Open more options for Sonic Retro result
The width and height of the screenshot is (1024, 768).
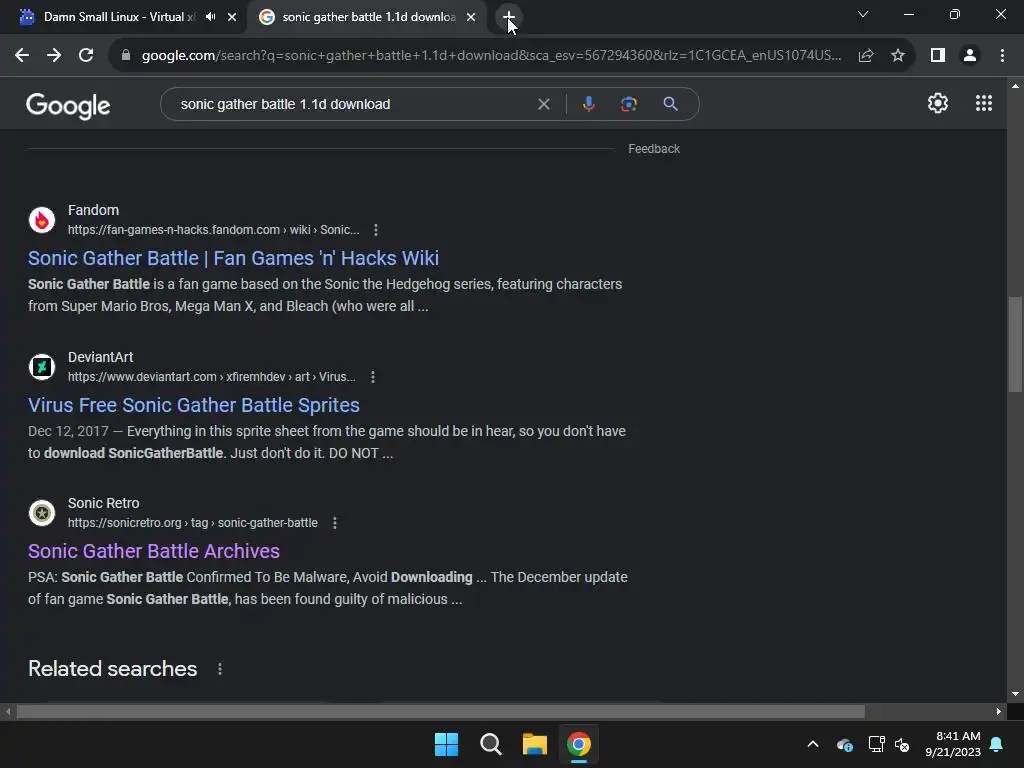pos(334,523)
